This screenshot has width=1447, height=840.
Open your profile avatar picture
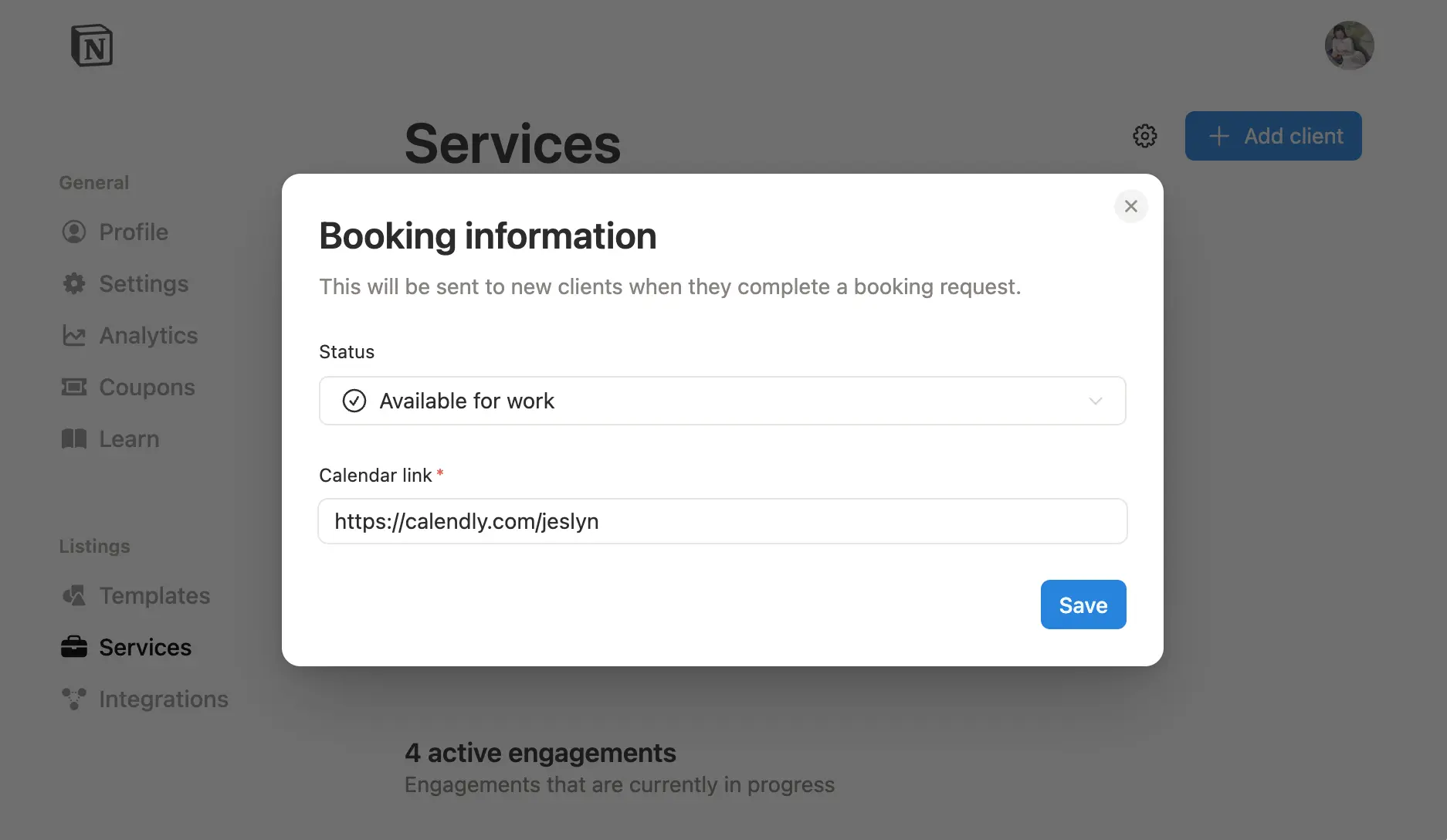click(1349, 45)
